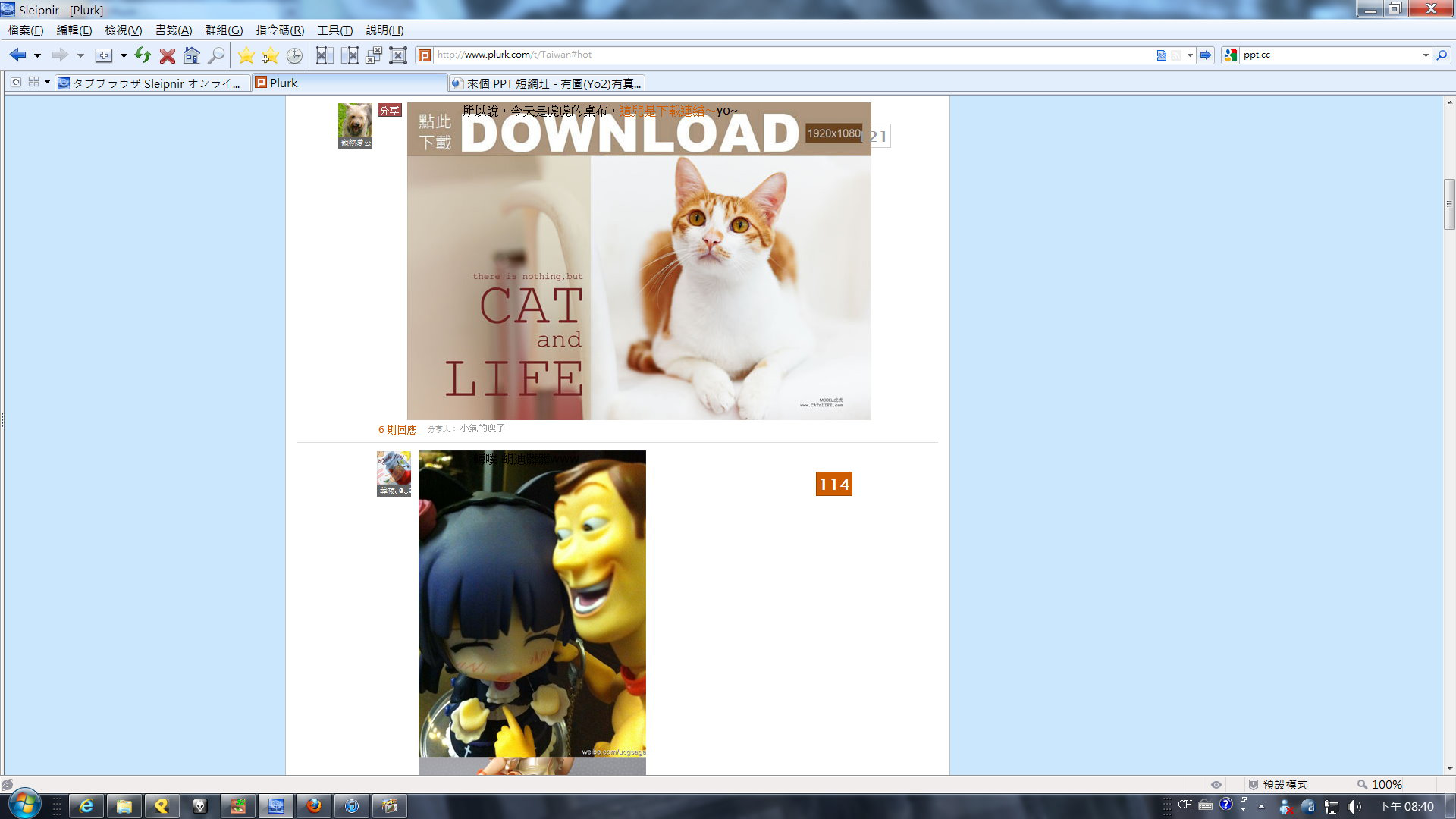This screenshot has height=819, width=1456.
Task: Toggle the image display icon in address bar
Action: pyautogui.click(x=1161, y=55)
